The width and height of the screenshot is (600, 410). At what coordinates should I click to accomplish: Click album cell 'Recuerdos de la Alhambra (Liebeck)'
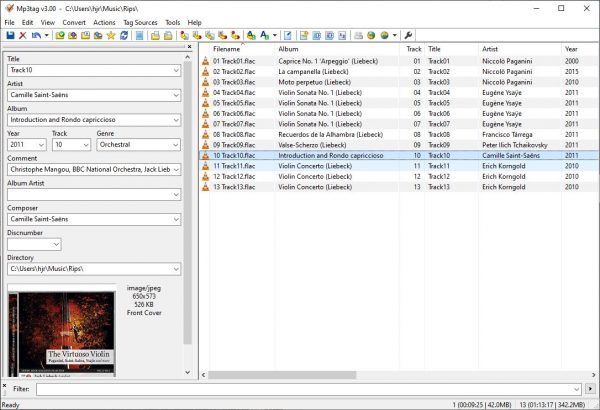(x=331, y=134)
